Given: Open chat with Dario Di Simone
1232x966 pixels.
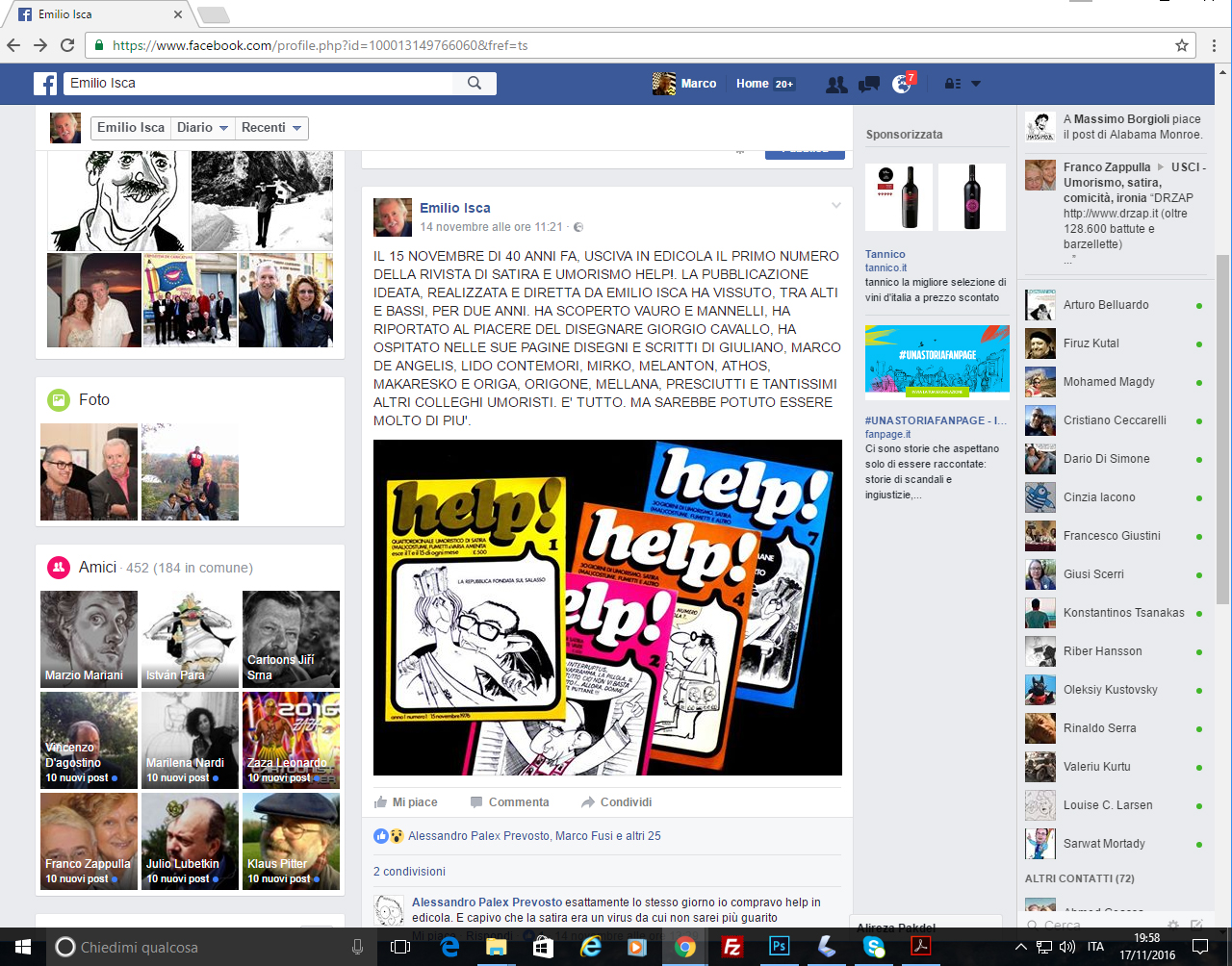Looking at the screenshot, I should tap(1114, 459).
